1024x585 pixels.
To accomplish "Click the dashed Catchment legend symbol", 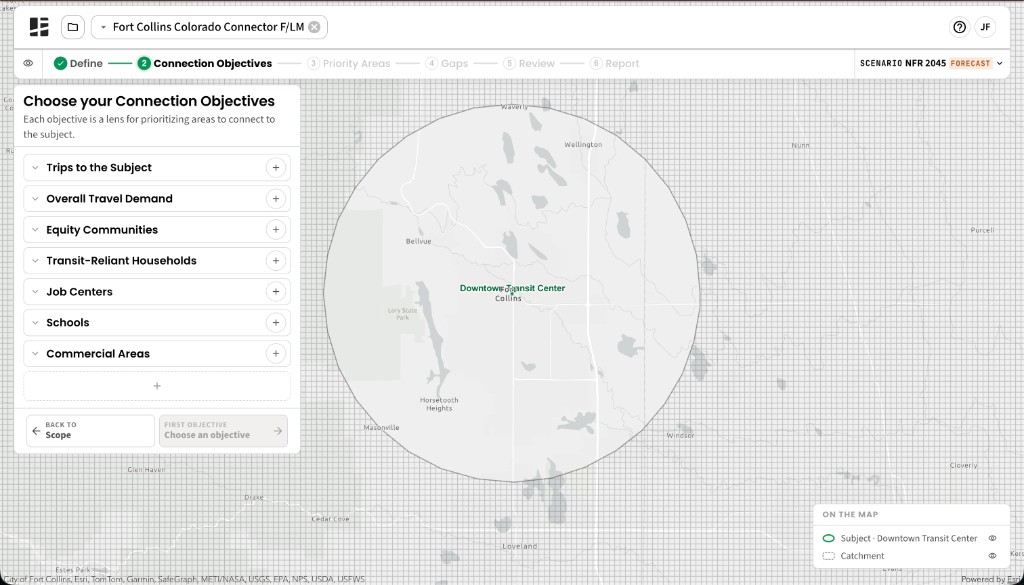I will [x=829, y=556].
